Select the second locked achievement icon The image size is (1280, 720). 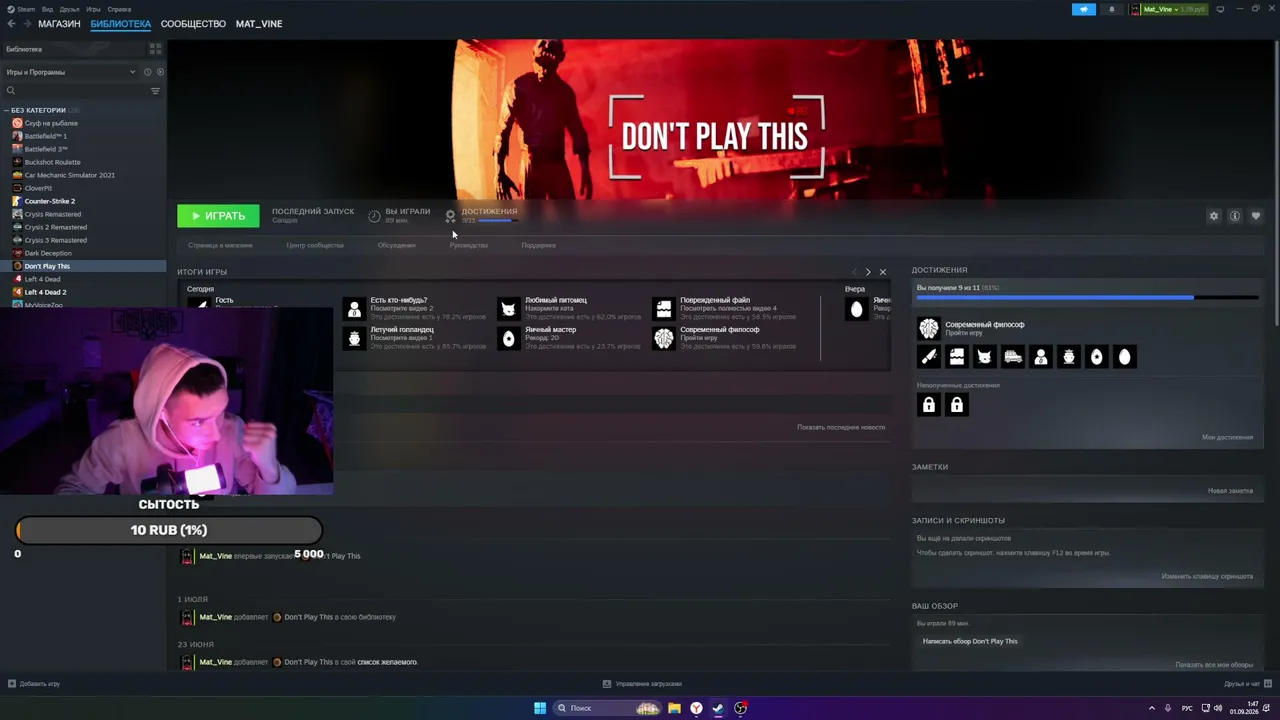pos(957,404)
